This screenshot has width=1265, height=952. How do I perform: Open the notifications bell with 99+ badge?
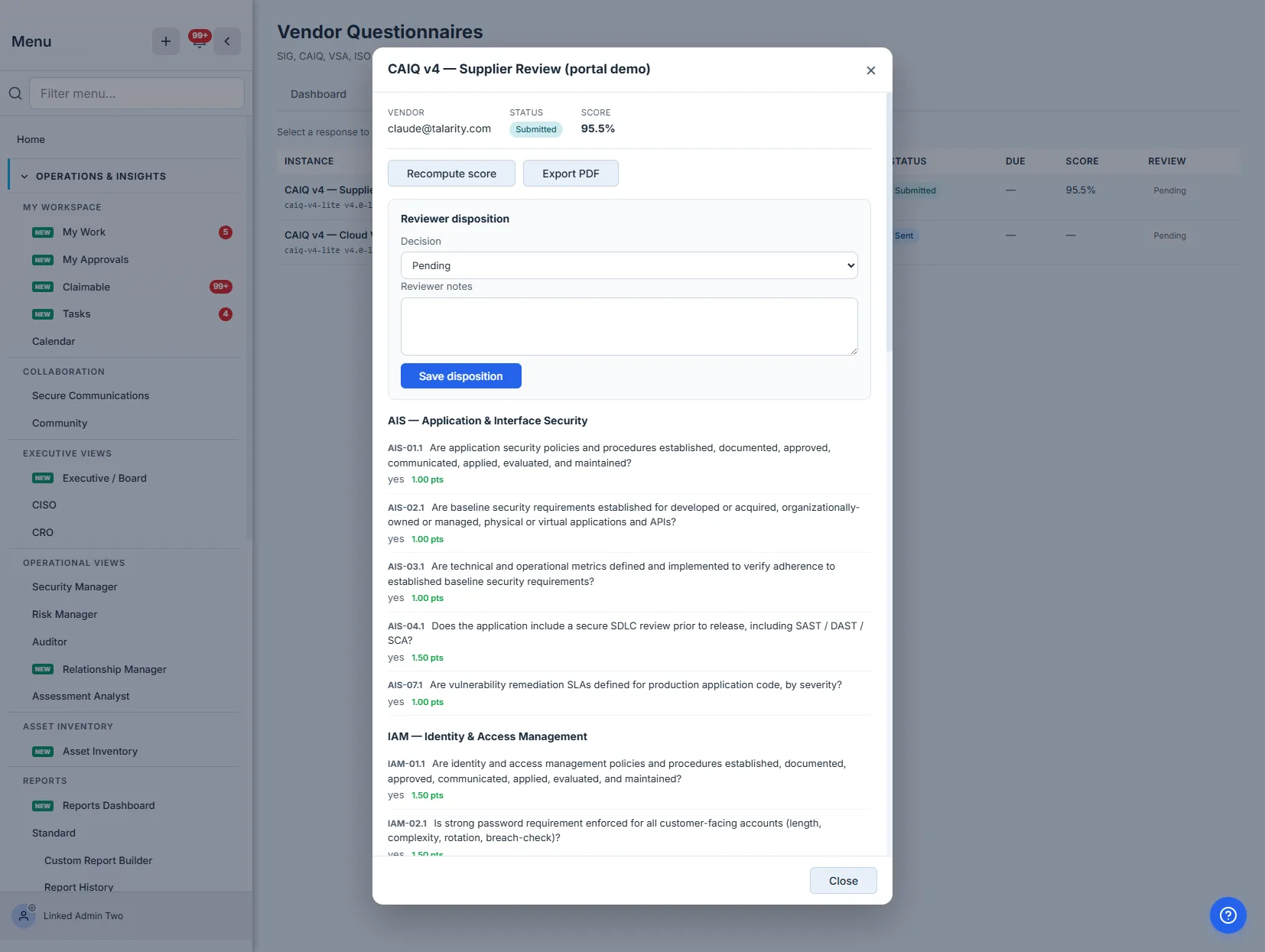coord(199,41)
